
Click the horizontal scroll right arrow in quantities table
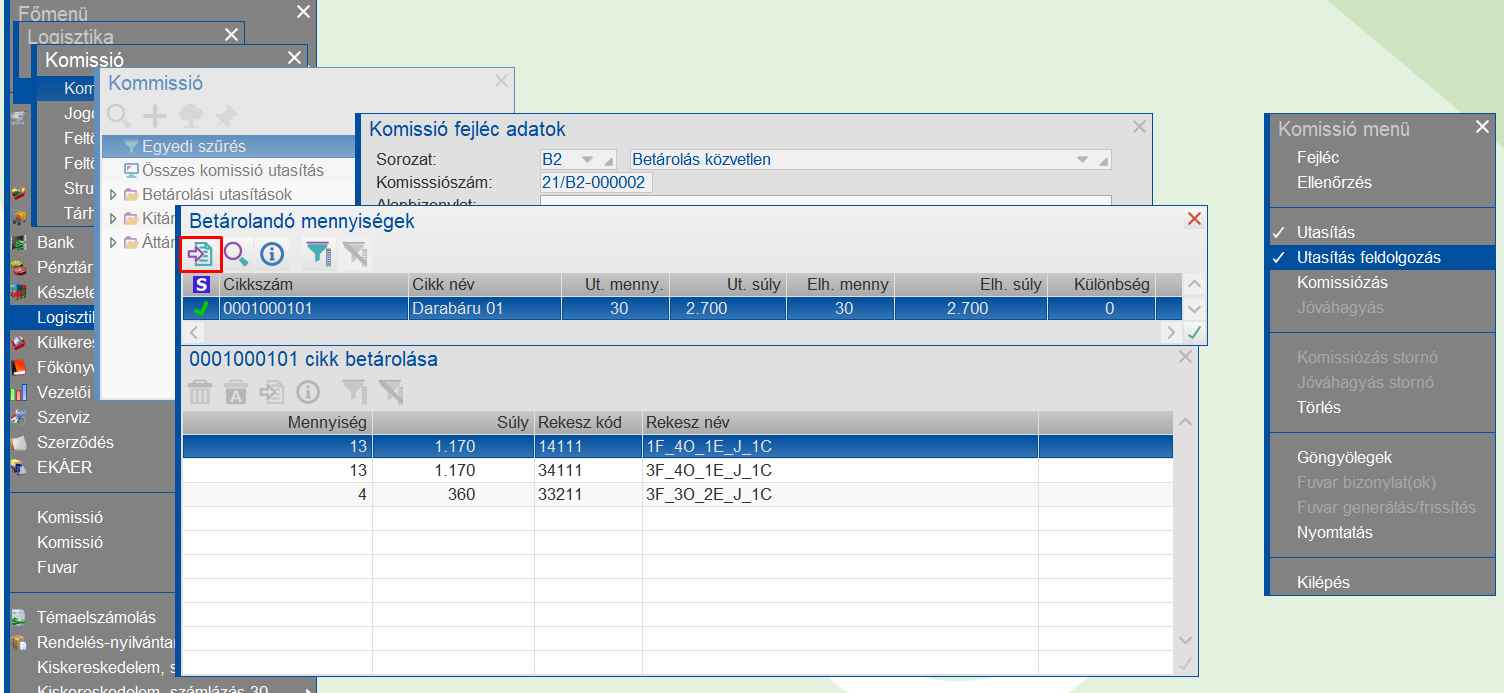[1171, 332]
